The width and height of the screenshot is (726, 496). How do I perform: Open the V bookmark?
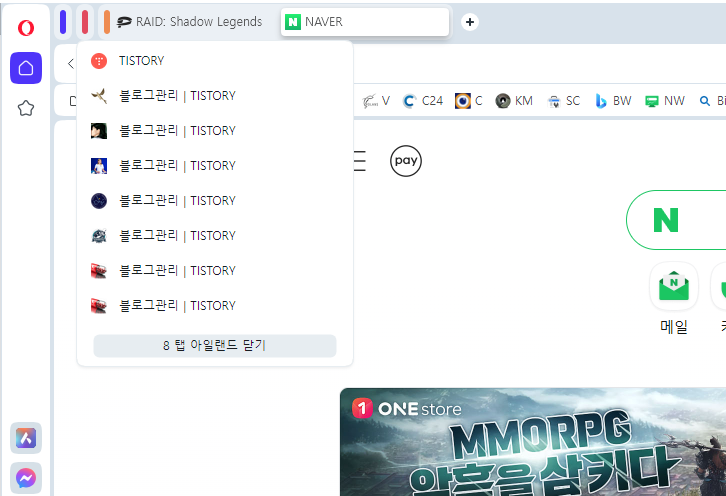376,100
